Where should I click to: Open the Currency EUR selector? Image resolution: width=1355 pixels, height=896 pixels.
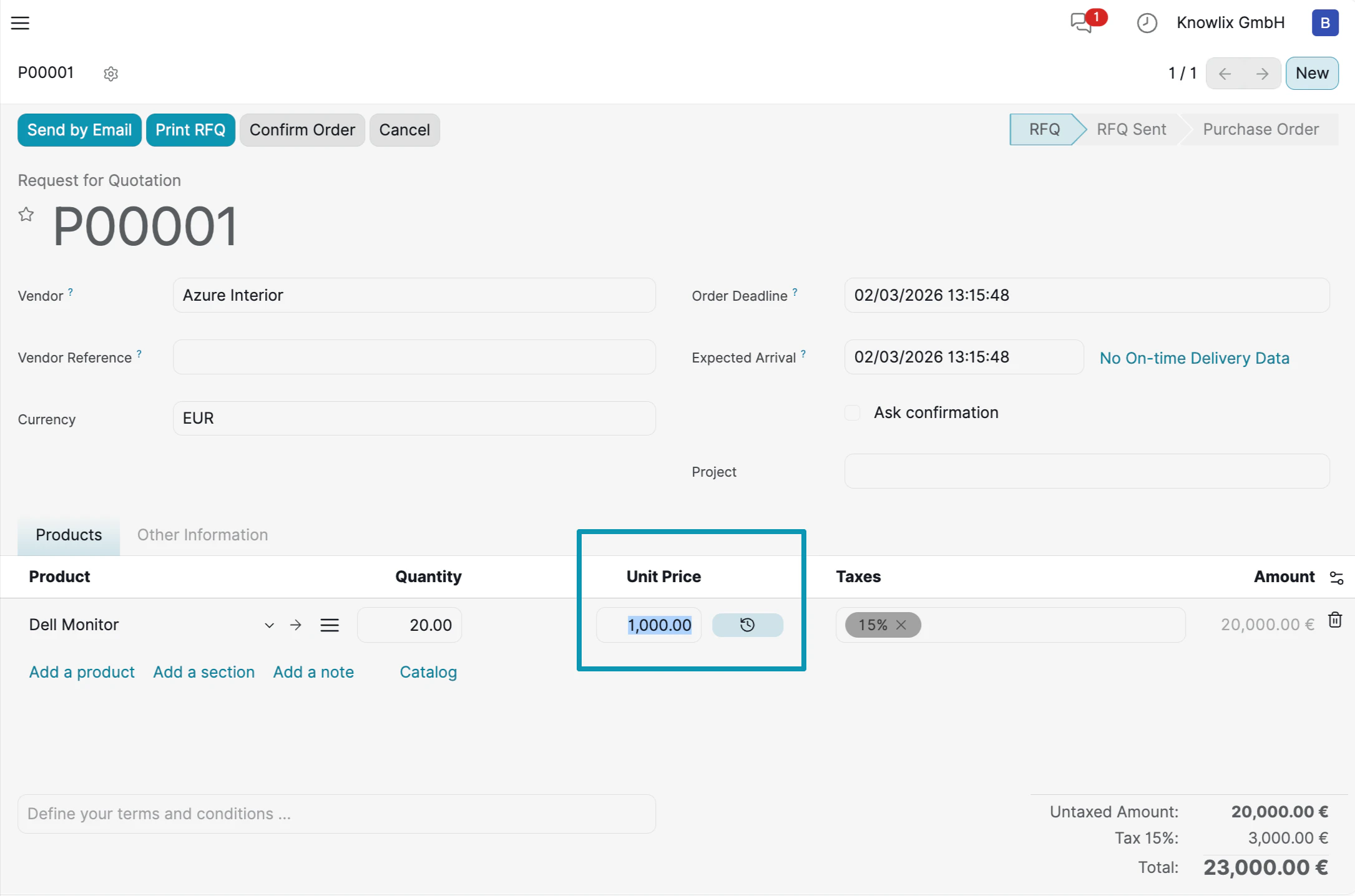[x=413, y=418]
